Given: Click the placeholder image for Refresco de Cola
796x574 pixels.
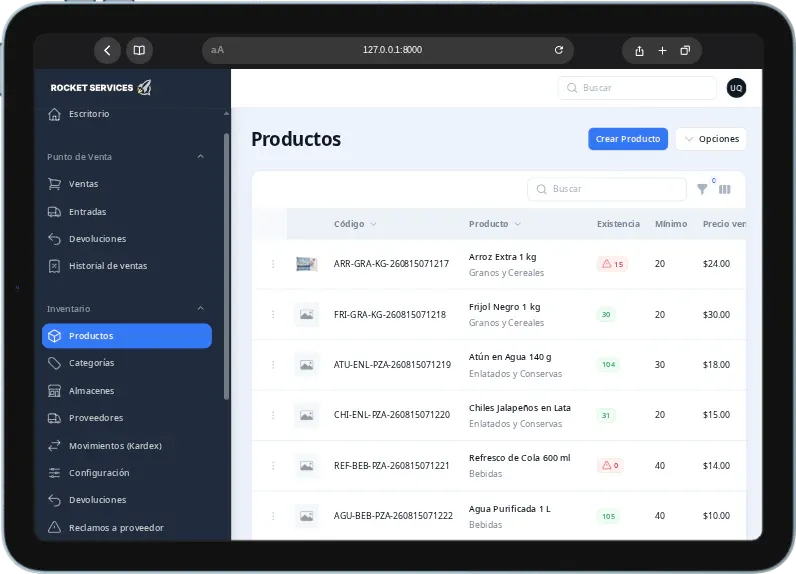Looking at the screenshot, I should pos(307,465).
